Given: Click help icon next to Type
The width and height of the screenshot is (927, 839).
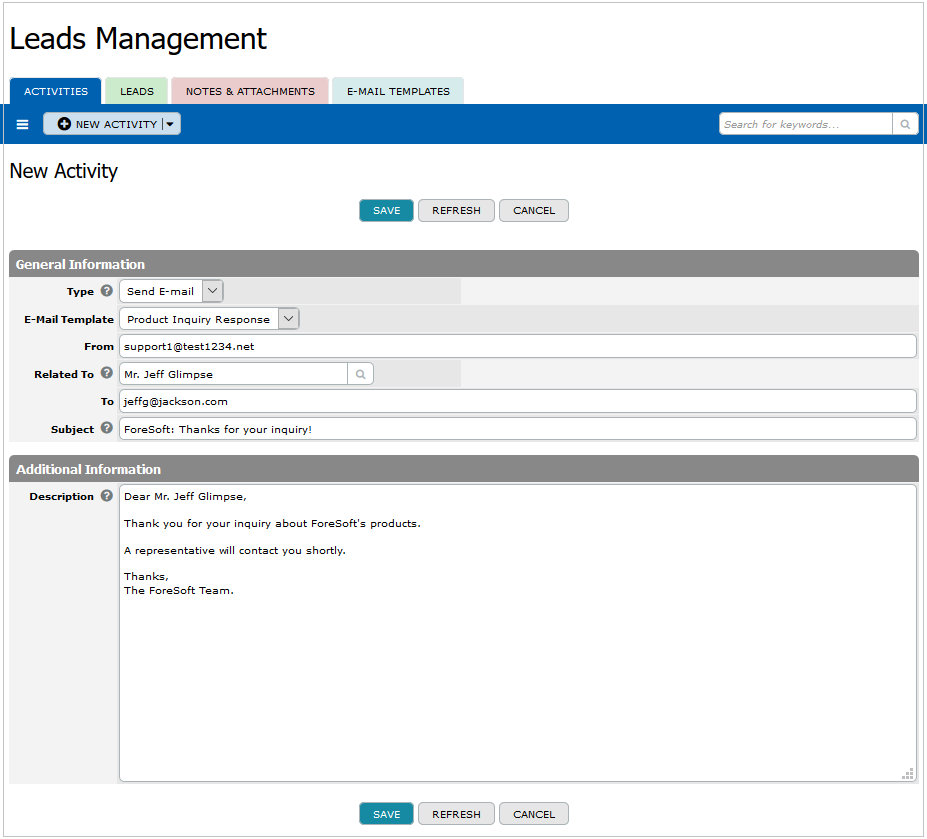Looking at the screenshot, I should pos(107,291).
